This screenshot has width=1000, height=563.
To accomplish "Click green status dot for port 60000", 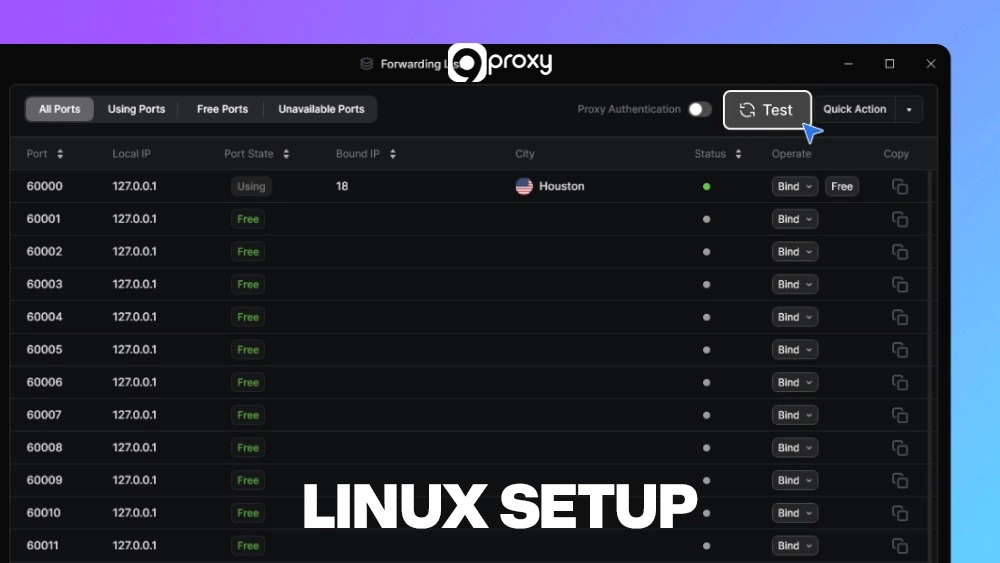I will pos(707,187).
